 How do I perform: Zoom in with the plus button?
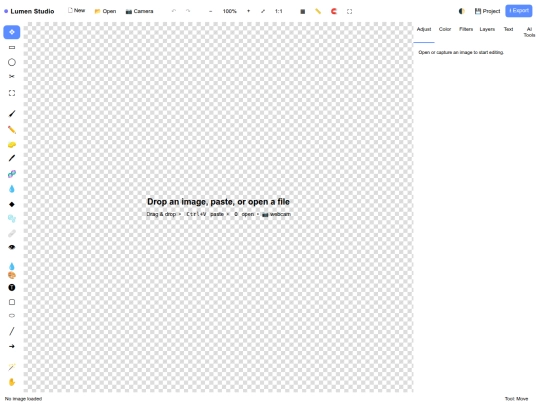pyautogui.click(x=248, y=11)
